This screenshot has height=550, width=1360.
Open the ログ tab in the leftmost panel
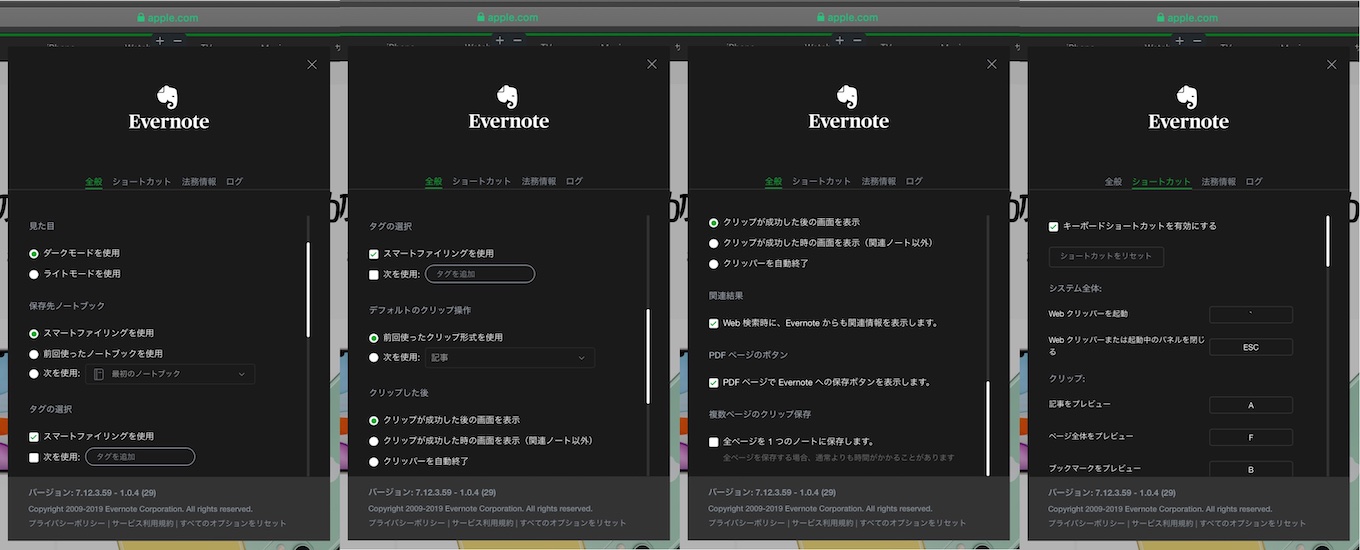pos(234,182)
